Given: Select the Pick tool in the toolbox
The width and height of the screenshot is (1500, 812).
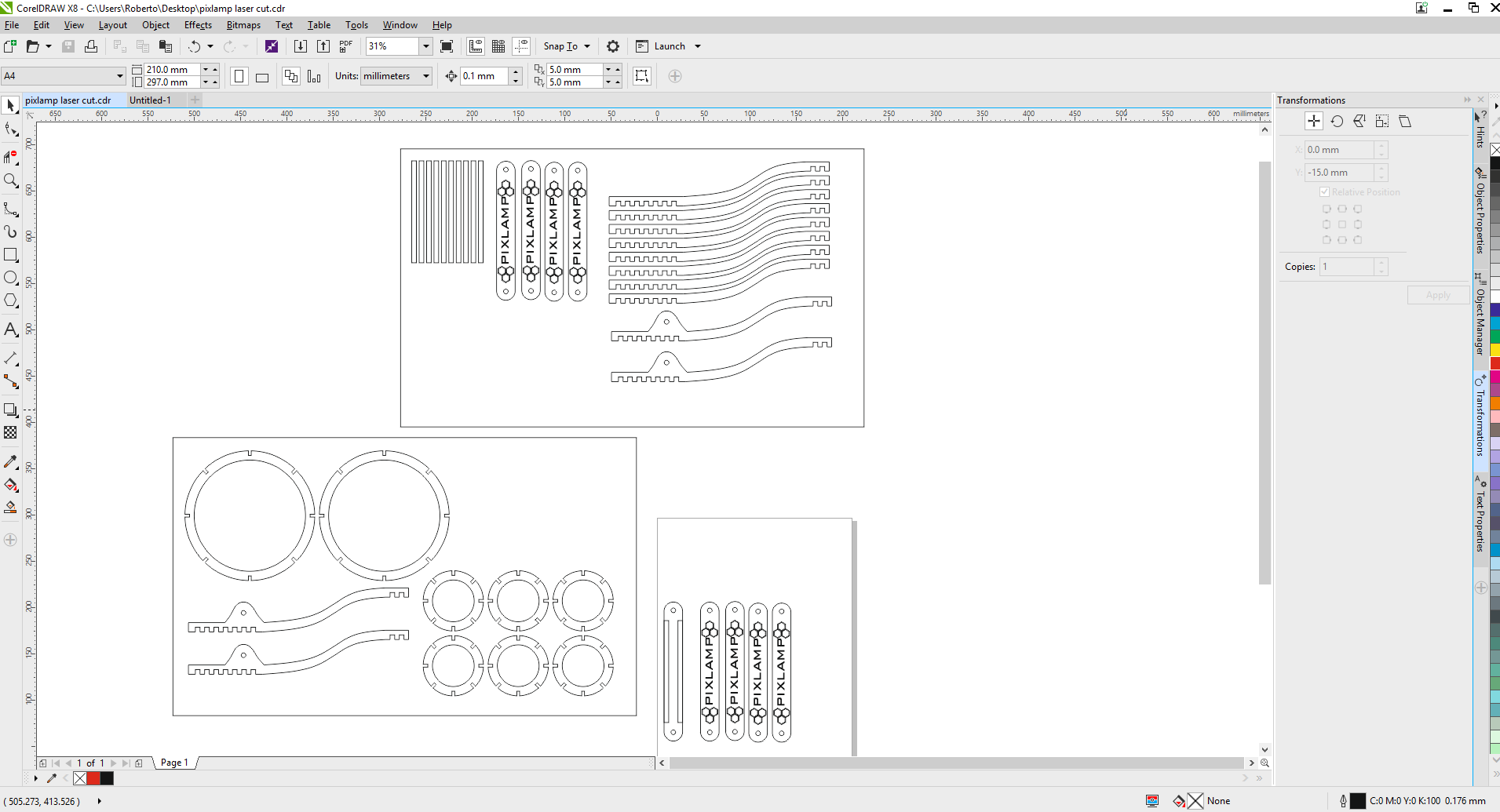Looking at the screenshot, I should click(x=11, y=105).
